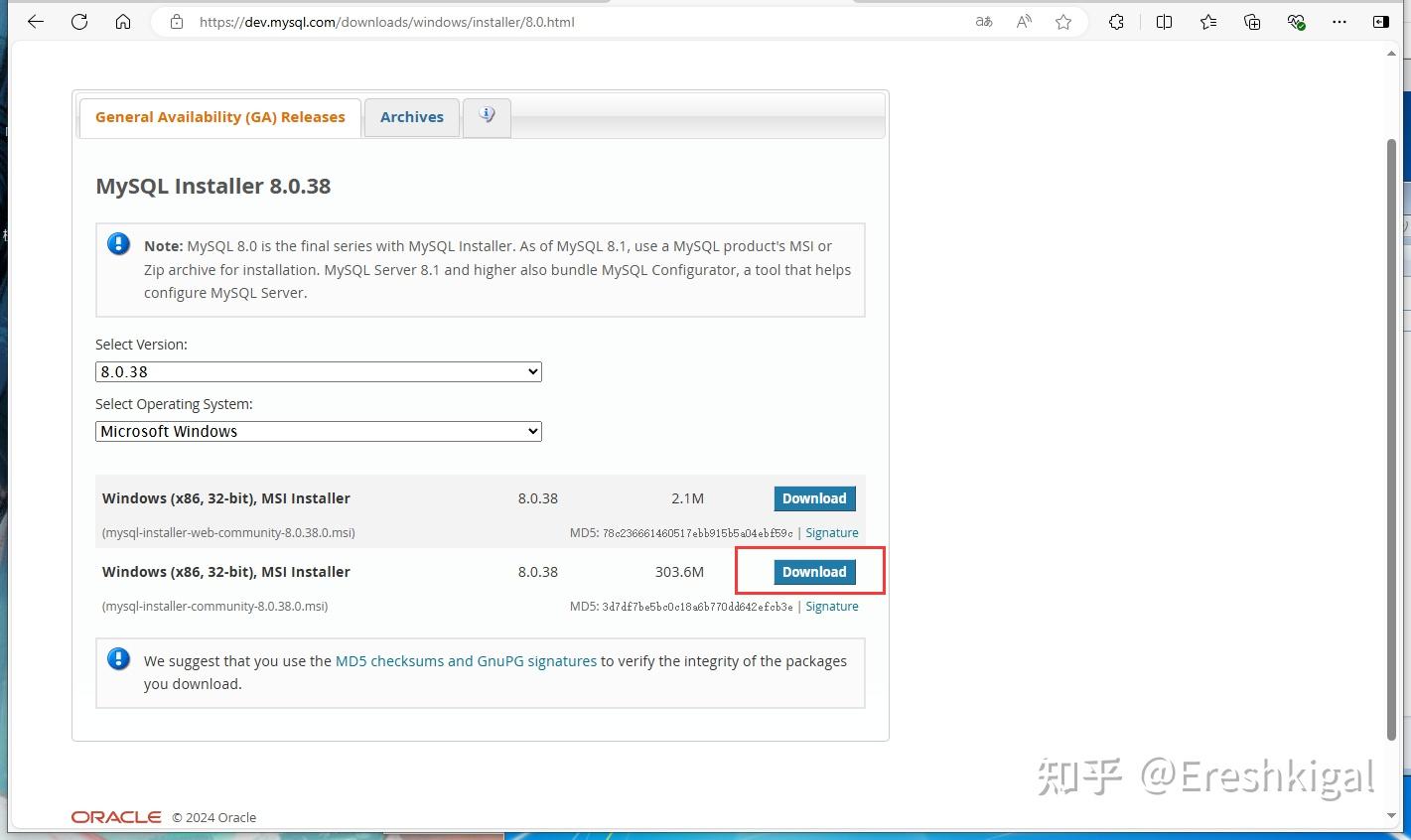This screenshot has height=840, width=1411.
Task: Click the © 2024 Oracle text
Action: click(214, 818)
